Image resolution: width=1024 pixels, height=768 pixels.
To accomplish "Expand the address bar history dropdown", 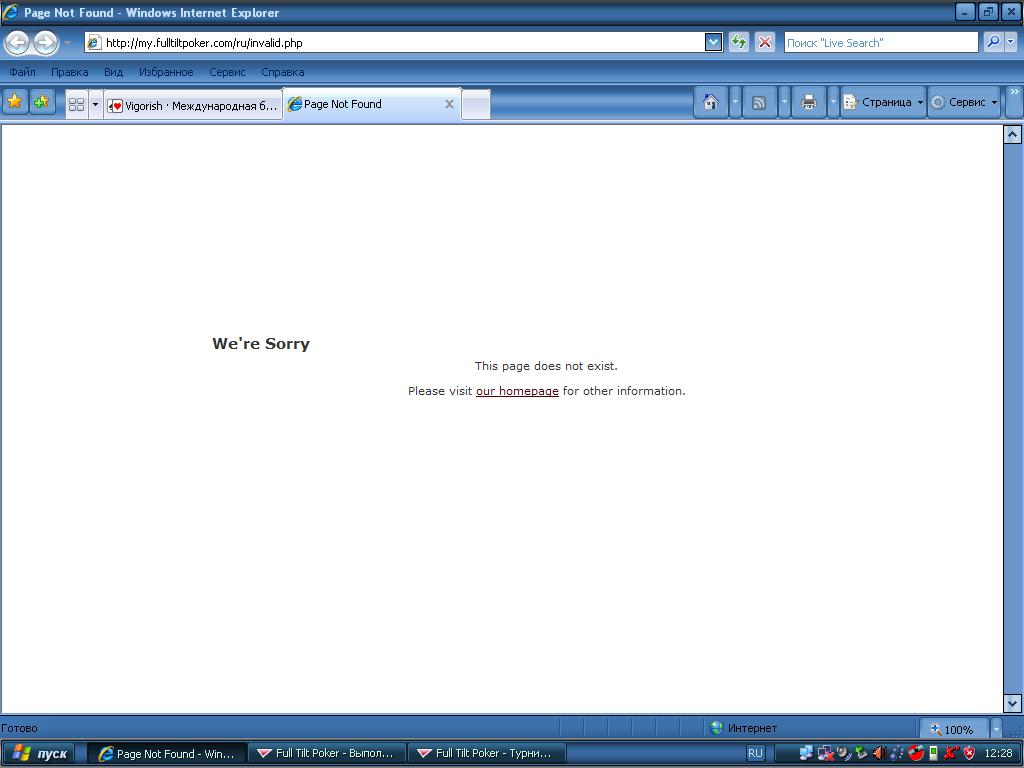I will pos(713,42).
